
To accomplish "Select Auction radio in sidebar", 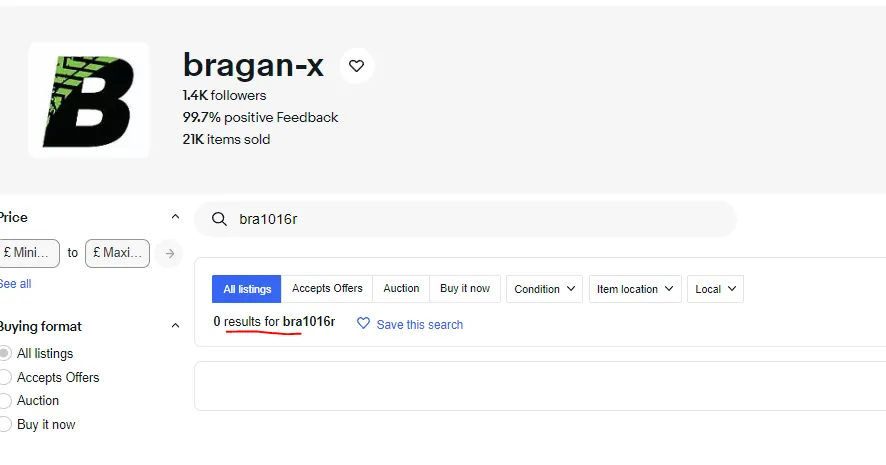I will pyautogui.click(x=5, y=401).
